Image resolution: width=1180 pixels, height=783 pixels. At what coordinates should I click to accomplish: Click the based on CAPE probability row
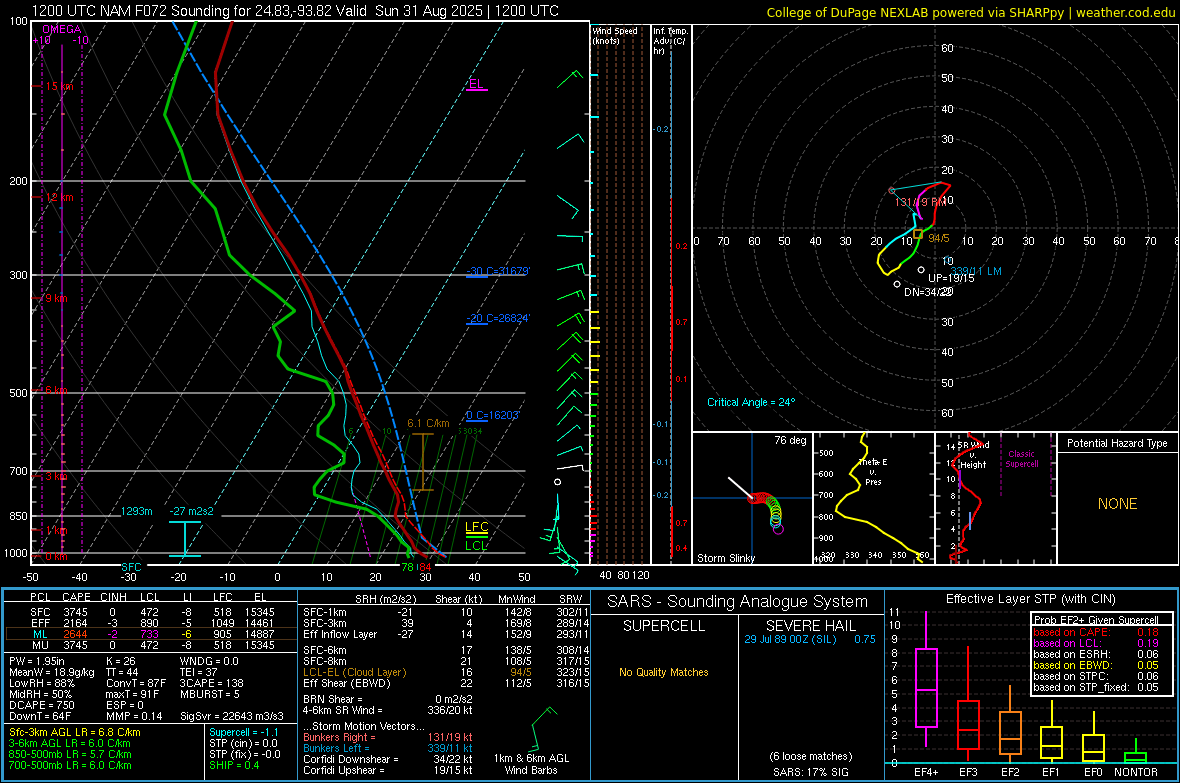[x=1096, y=632]
